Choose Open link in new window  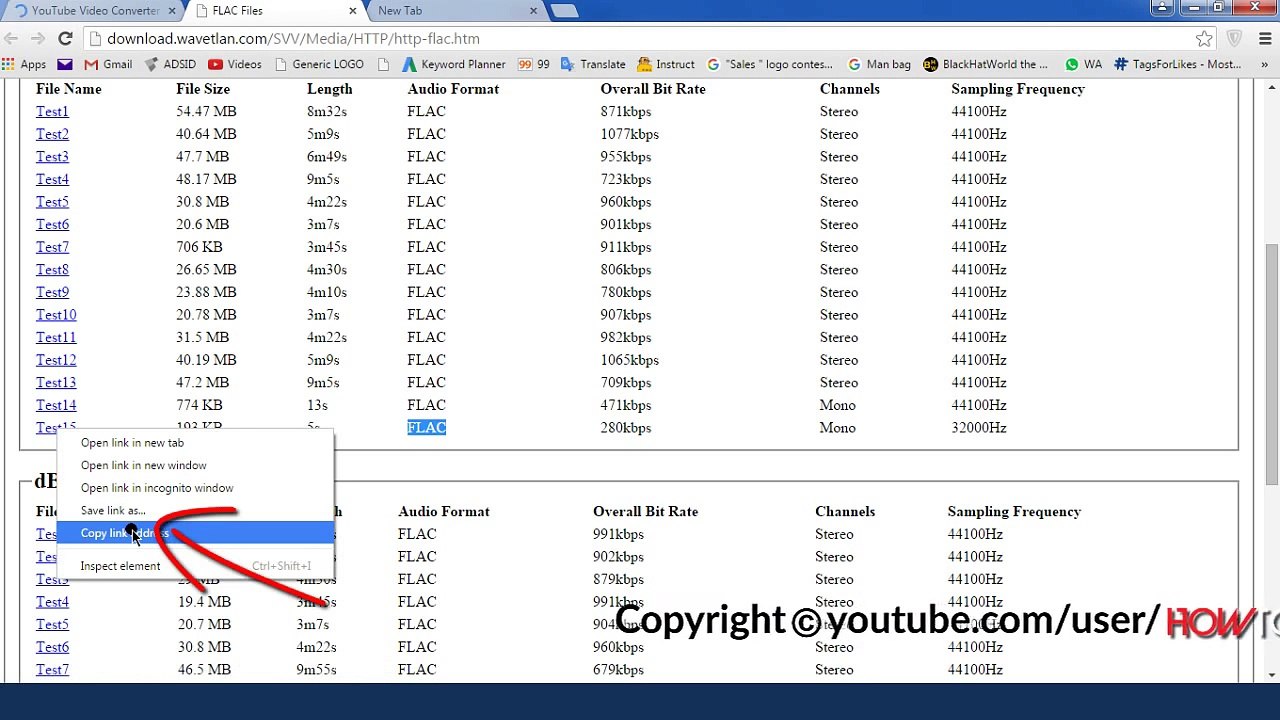[x=195, y=466]
